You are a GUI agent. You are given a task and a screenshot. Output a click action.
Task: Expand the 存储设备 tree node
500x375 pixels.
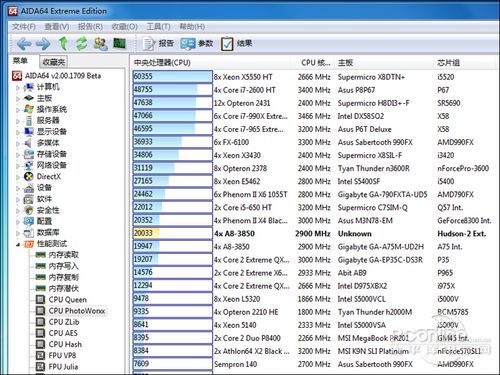pos(18,155)
